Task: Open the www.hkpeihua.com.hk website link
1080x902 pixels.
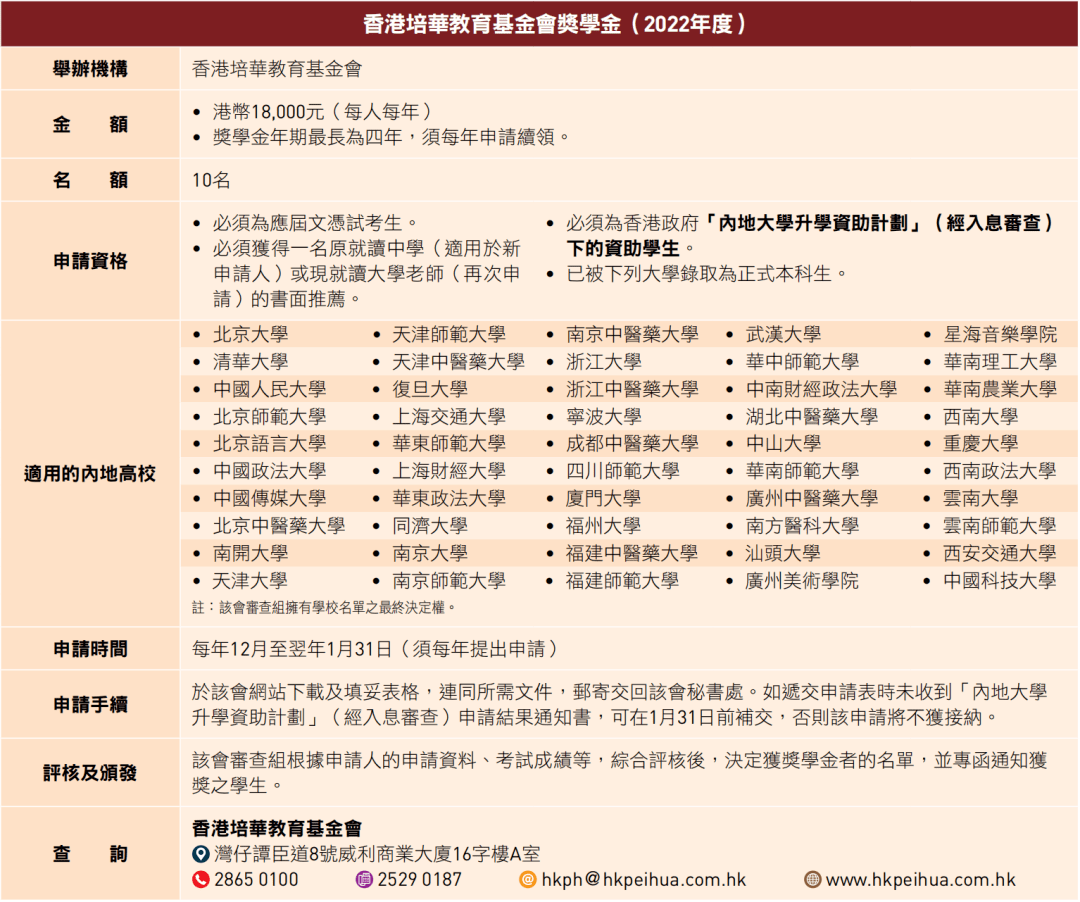Action: click(921, 879)
